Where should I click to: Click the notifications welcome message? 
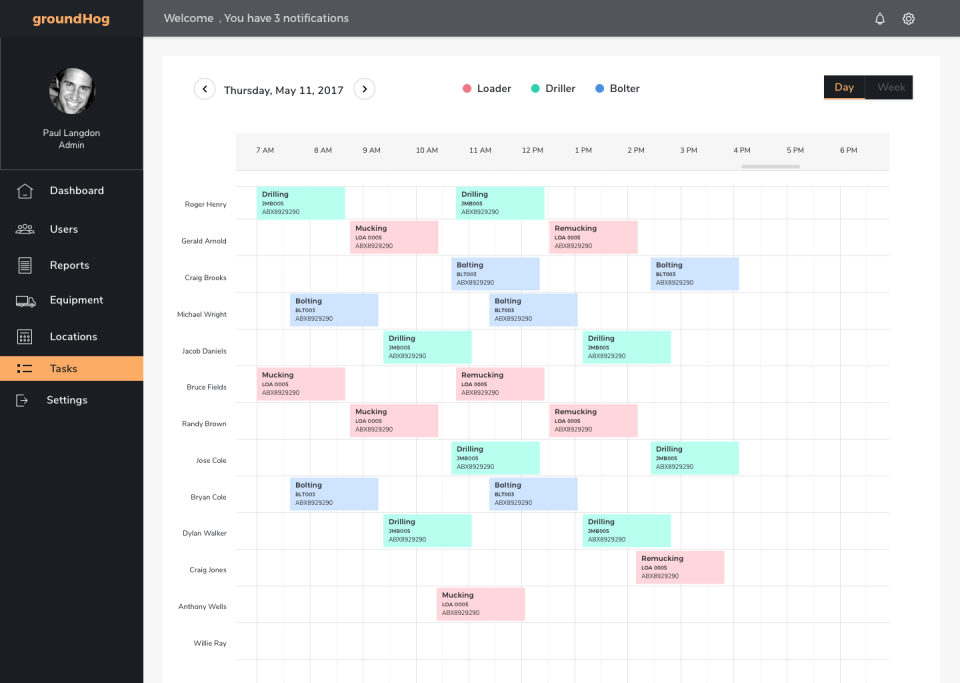coord(256,18)
